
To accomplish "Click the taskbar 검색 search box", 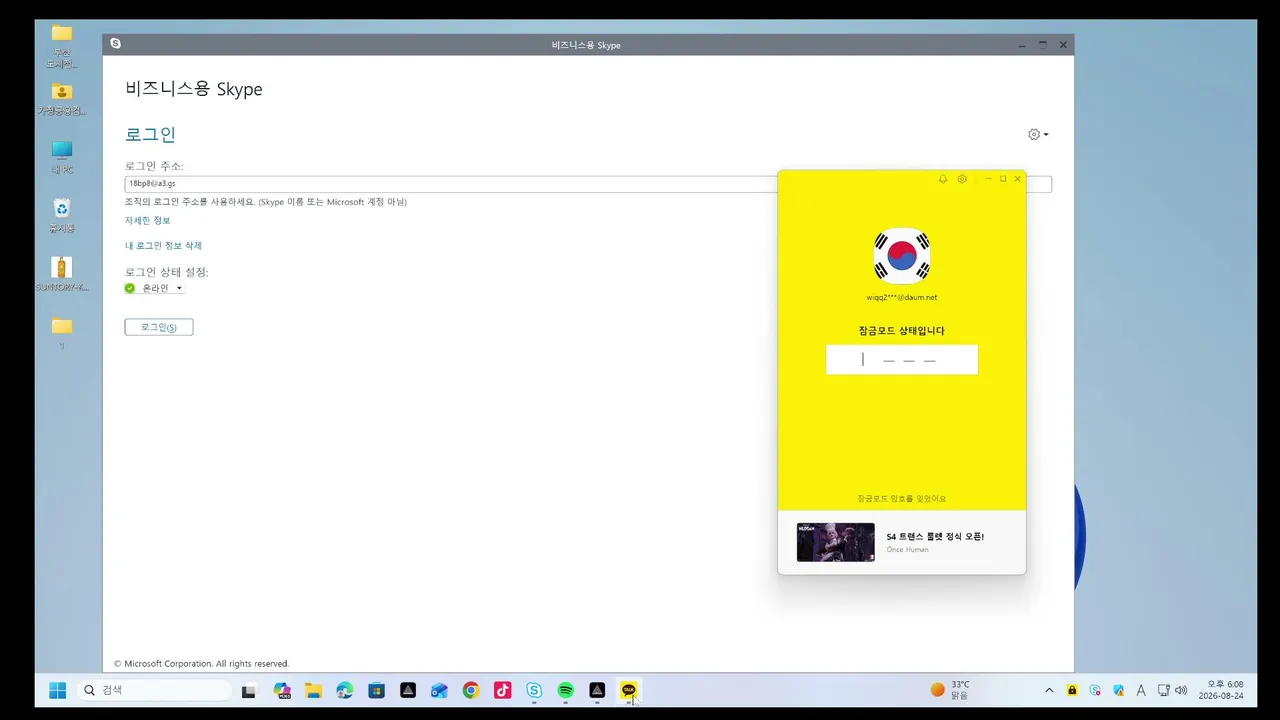I will tap(154, 690).
